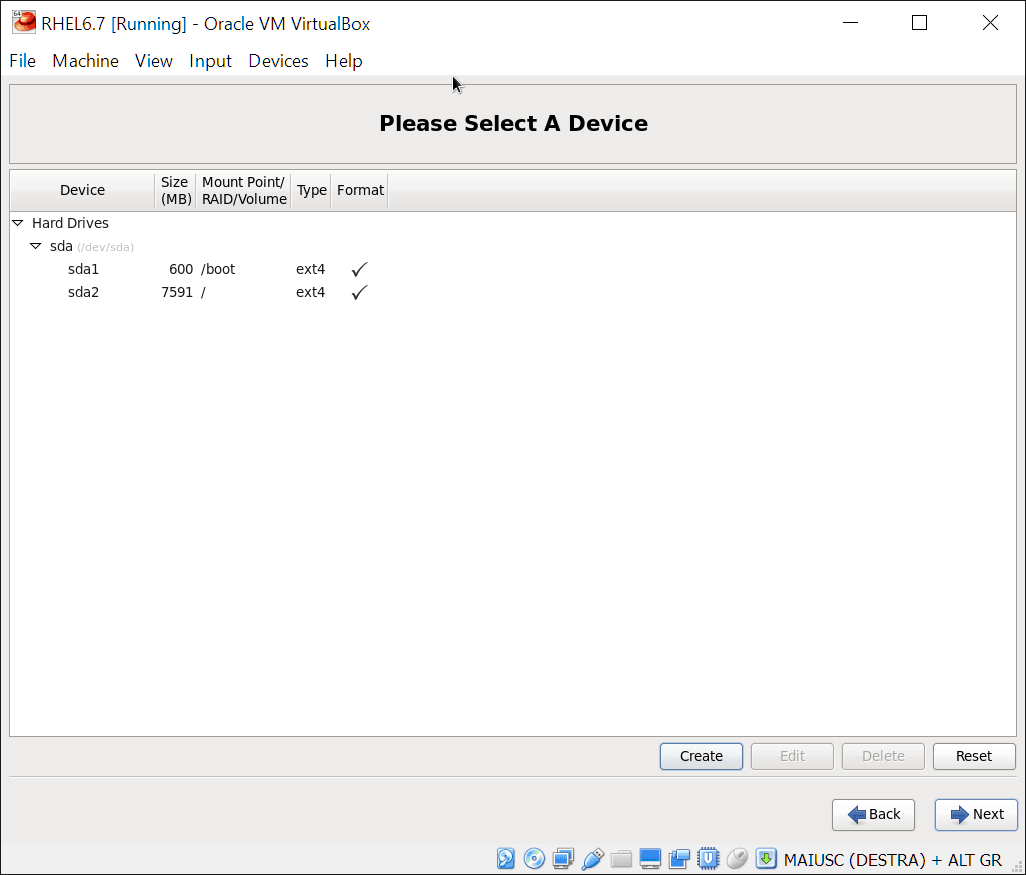Click the Create partition button
The image size is (1026, 875).
(701, 756)
